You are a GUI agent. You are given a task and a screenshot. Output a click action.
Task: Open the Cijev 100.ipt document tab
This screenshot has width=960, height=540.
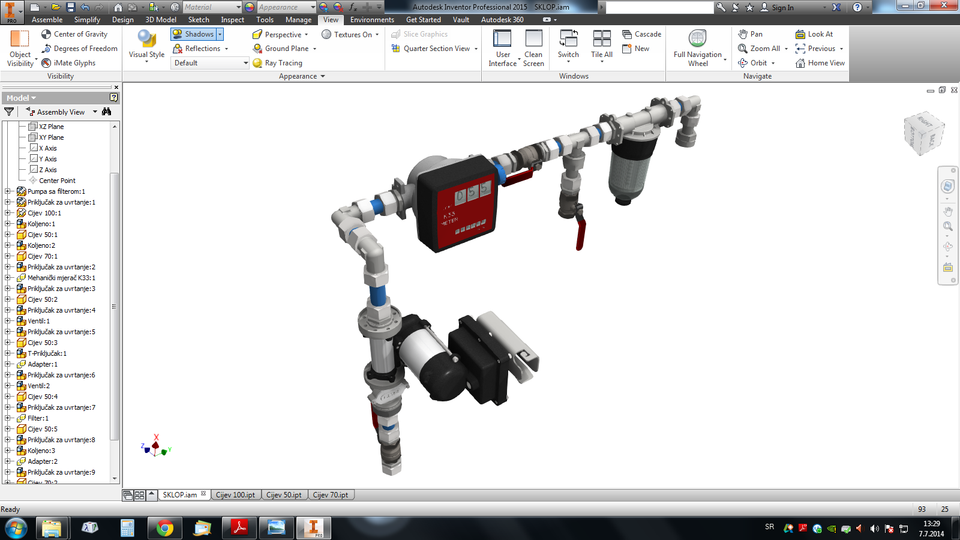tap(237, 495)
